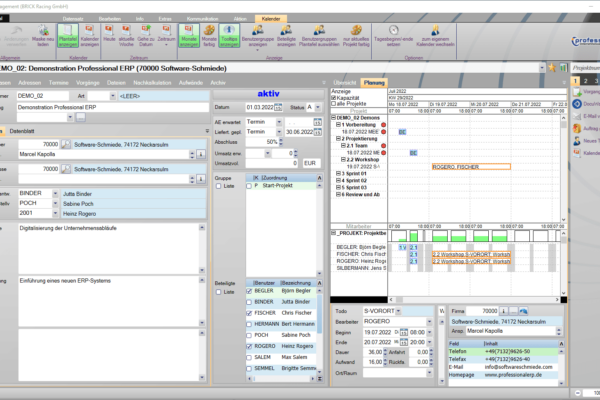
Task: Collapse the 1 Vorbereitung tree node
Action: pyautogui.click(x=338, y=125)
